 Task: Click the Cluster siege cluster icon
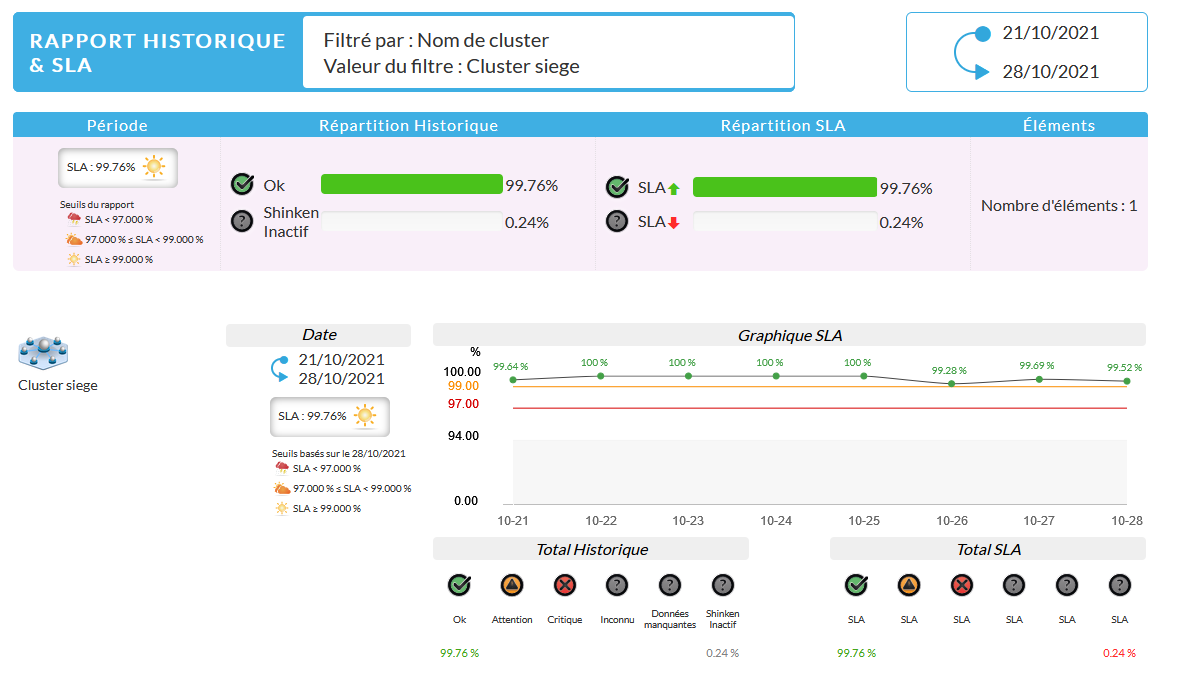click(43, 352)
